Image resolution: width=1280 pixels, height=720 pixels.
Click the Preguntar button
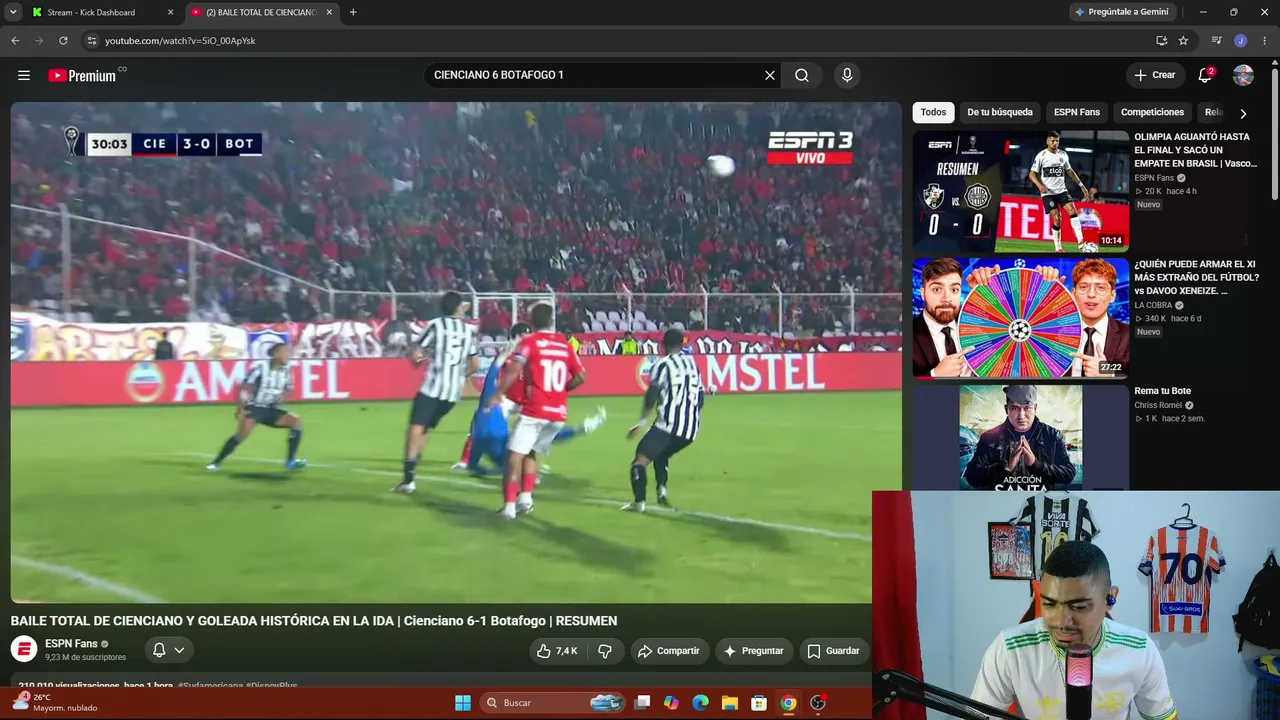point(753,651)
